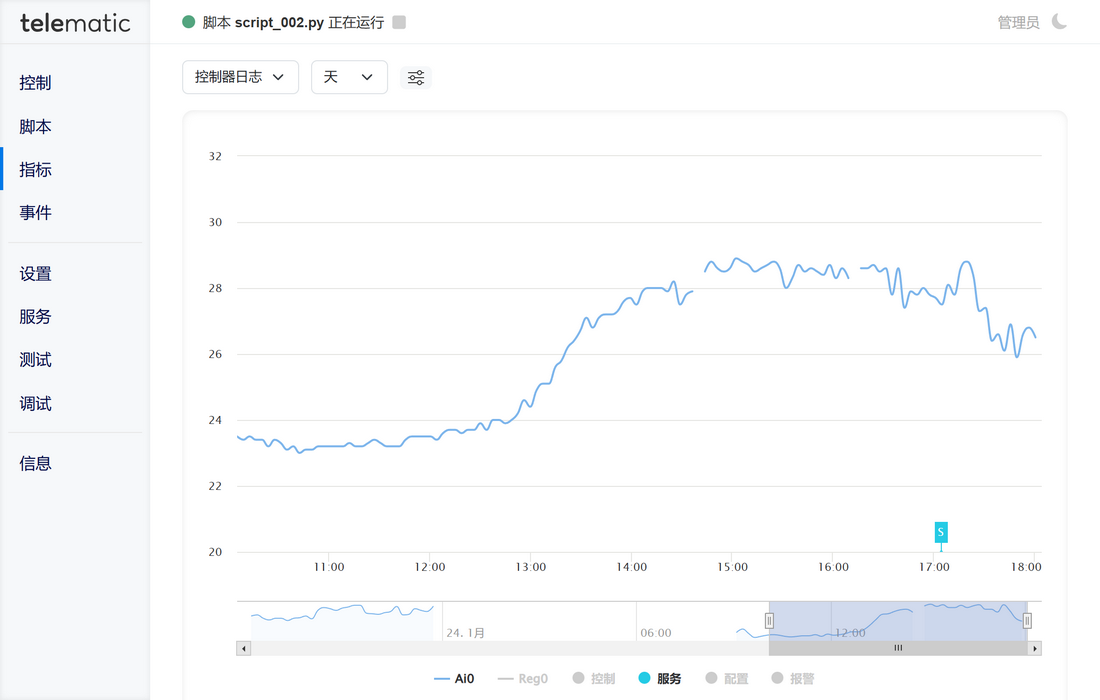The image size is (1100, 700).
Task: Click left scroll arrow of timeline scrollbar
Action: (x=243, y=648)
